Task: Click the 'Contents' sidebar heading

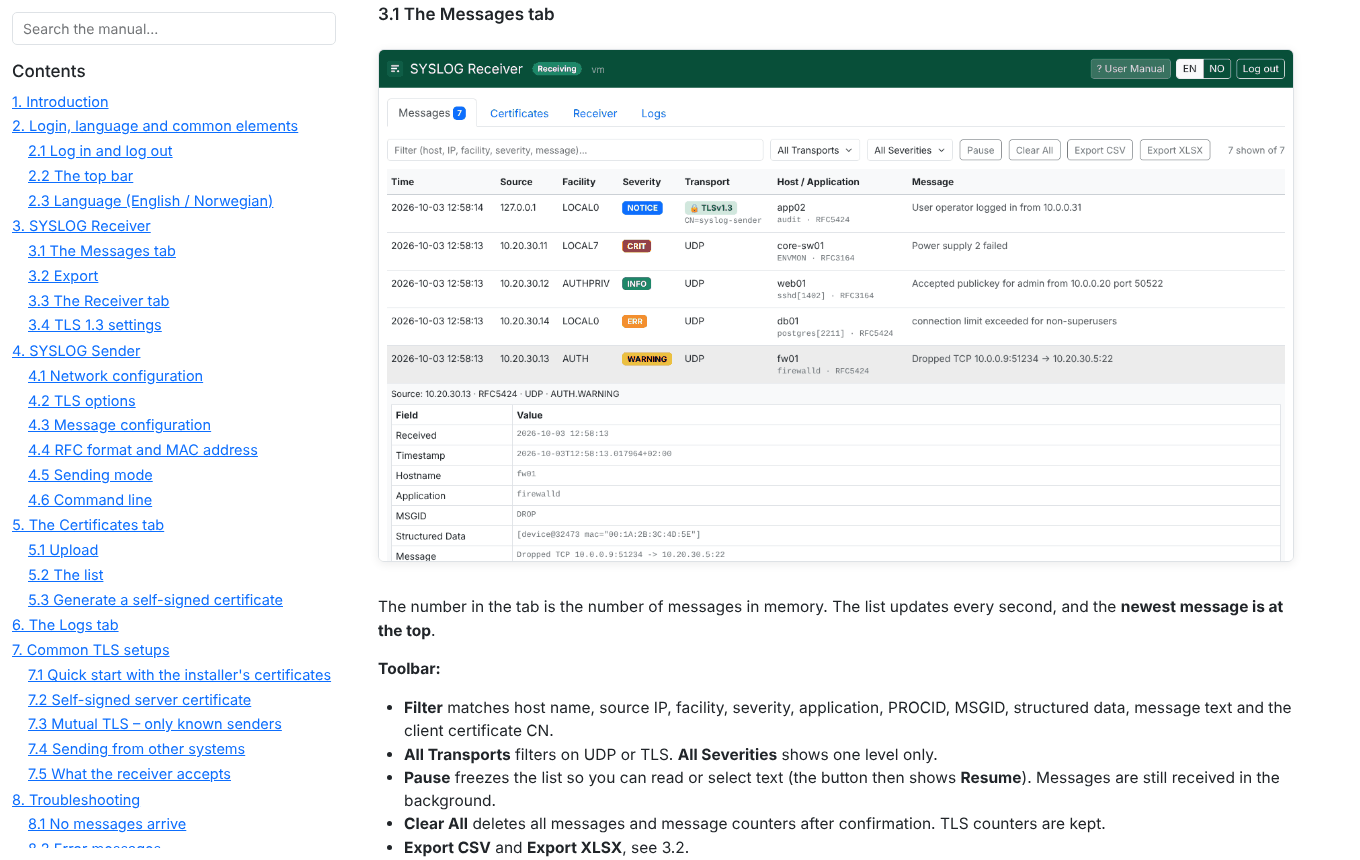Action: point(49,71)
